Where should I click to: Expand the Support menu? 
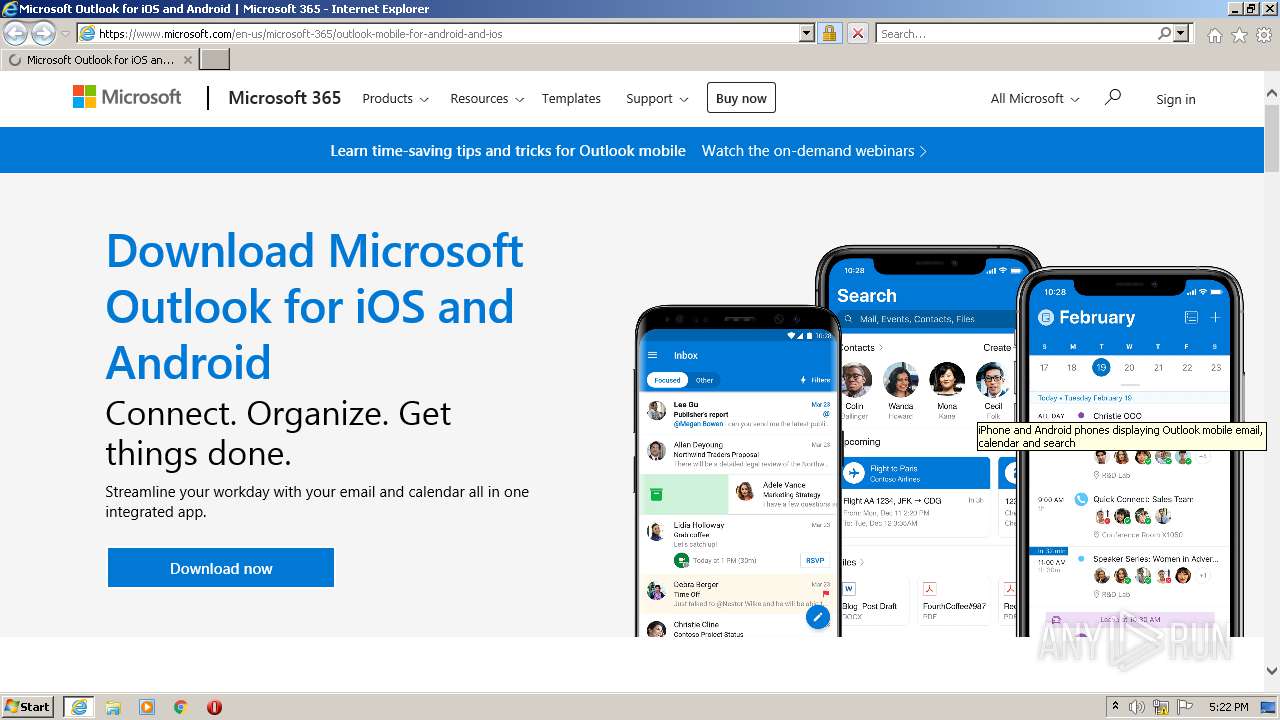tap(657, 99)
